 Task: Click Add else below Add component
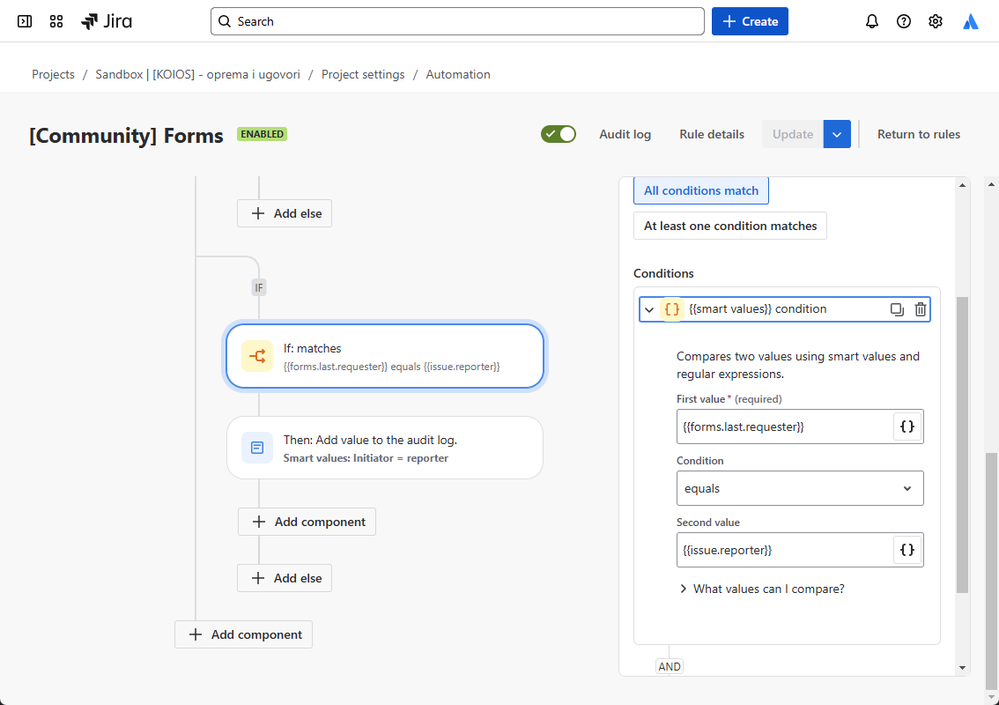click(284, 578)
